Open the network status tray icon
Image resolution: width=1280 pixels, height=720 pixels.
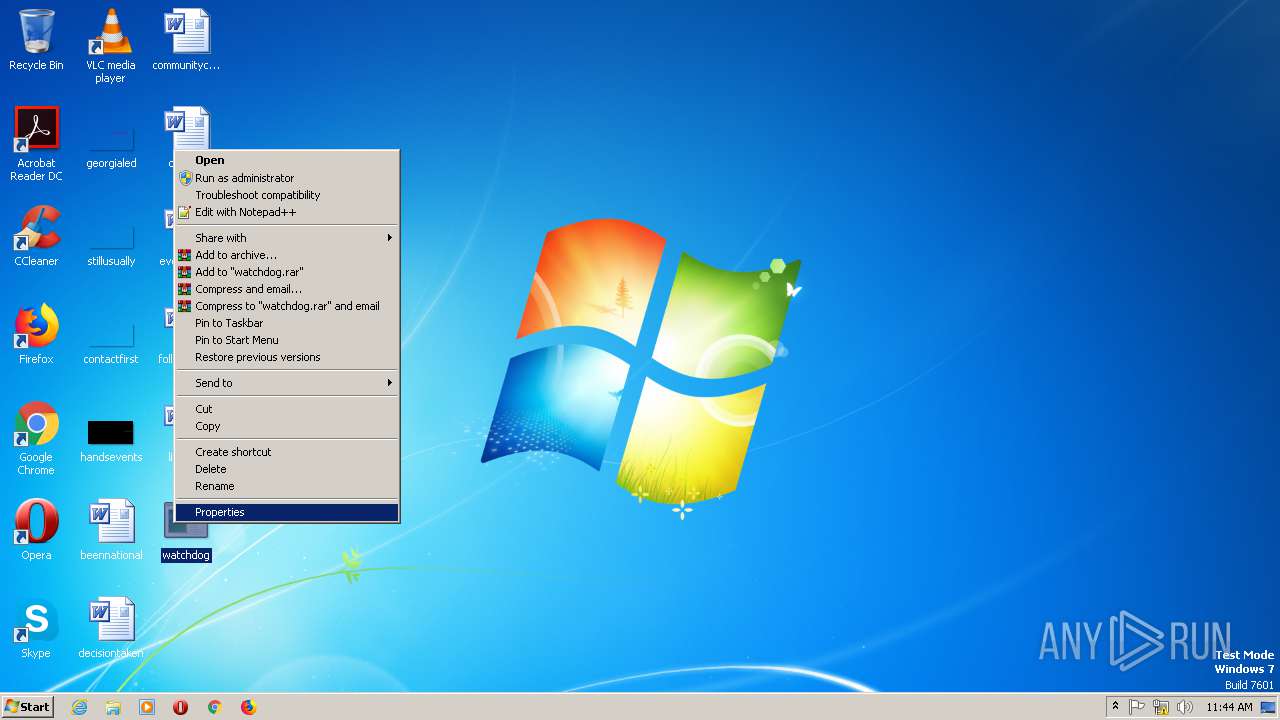point(1161,707)
